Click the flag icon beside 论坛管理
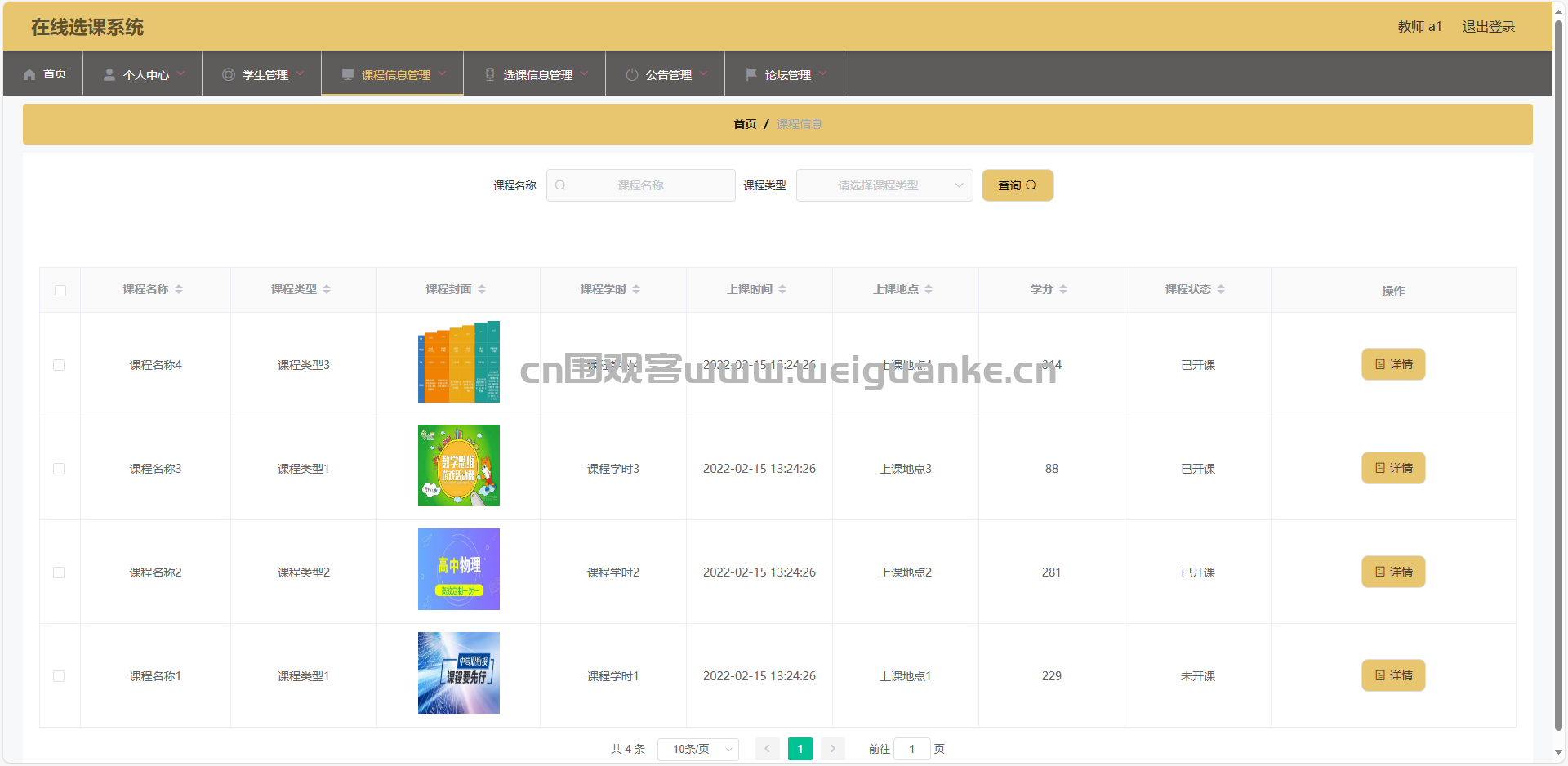Screen dimensions: 1568x766 pos(751,74)
